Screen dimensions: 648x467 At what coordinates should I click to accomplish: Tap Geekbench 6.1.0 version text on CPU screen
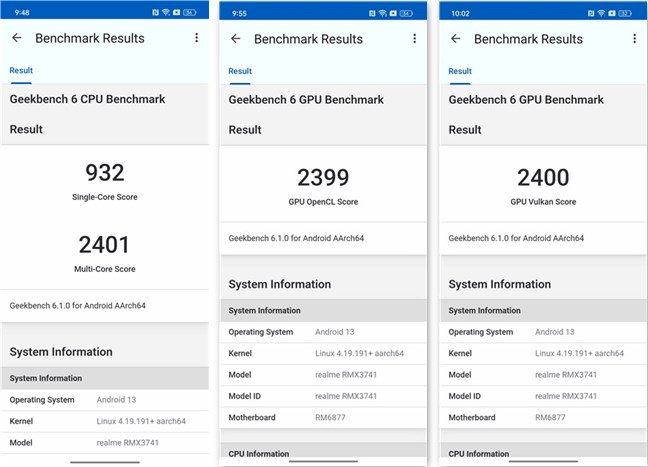coord(77,306)
